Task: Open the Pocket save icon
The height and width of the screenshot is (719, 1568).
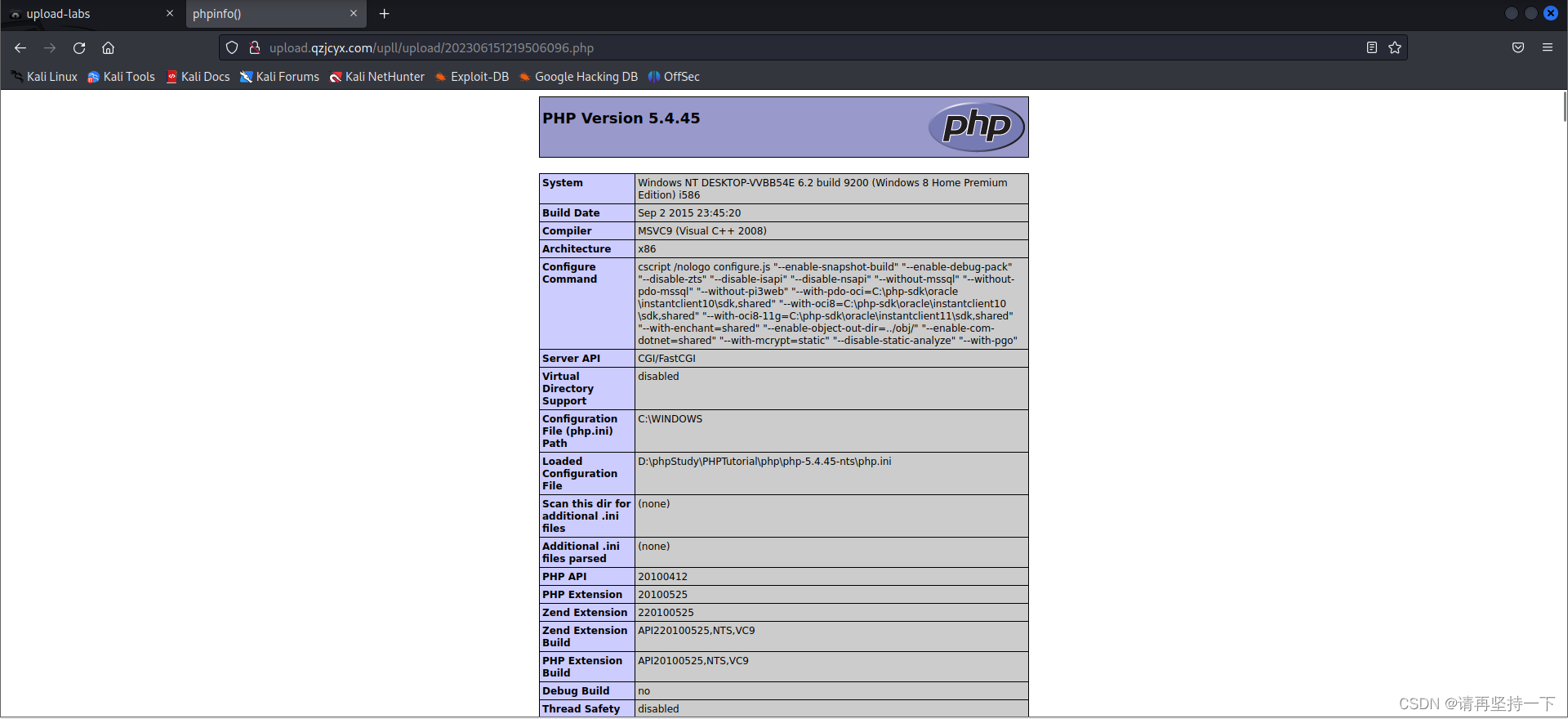Action: point(1518,48)
